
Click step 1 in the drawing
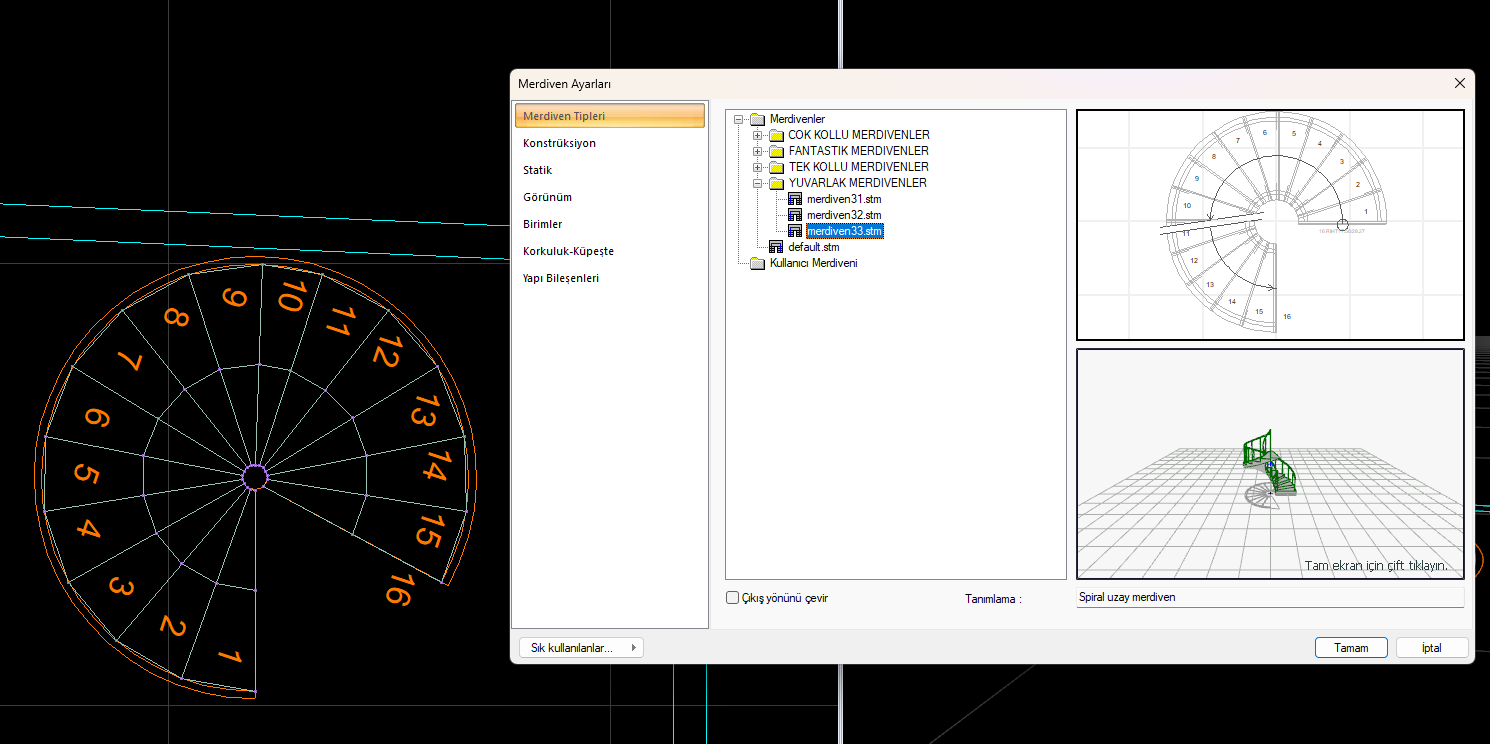pos(229,657)
